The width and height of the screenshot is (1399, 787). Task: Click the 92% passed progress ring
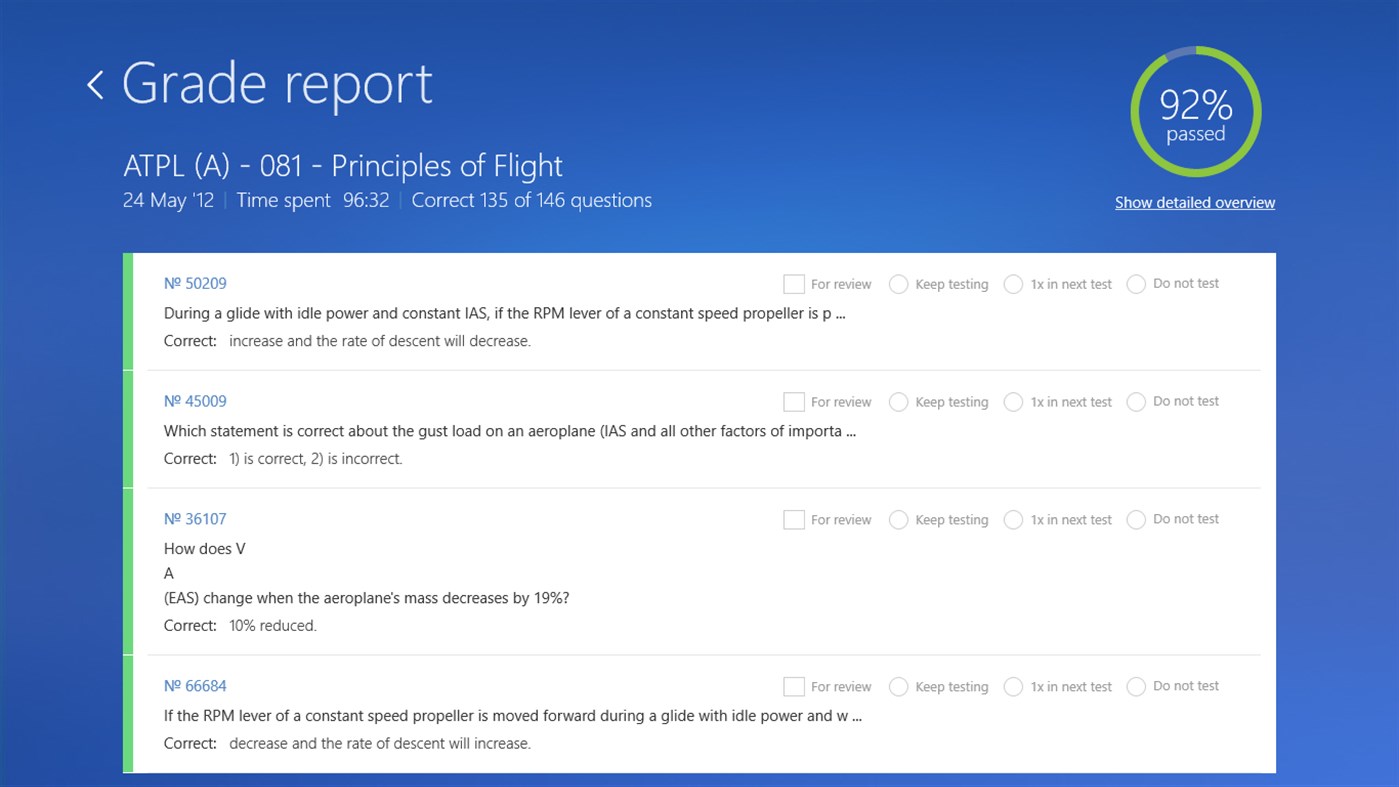click(x=1195, y=112)
